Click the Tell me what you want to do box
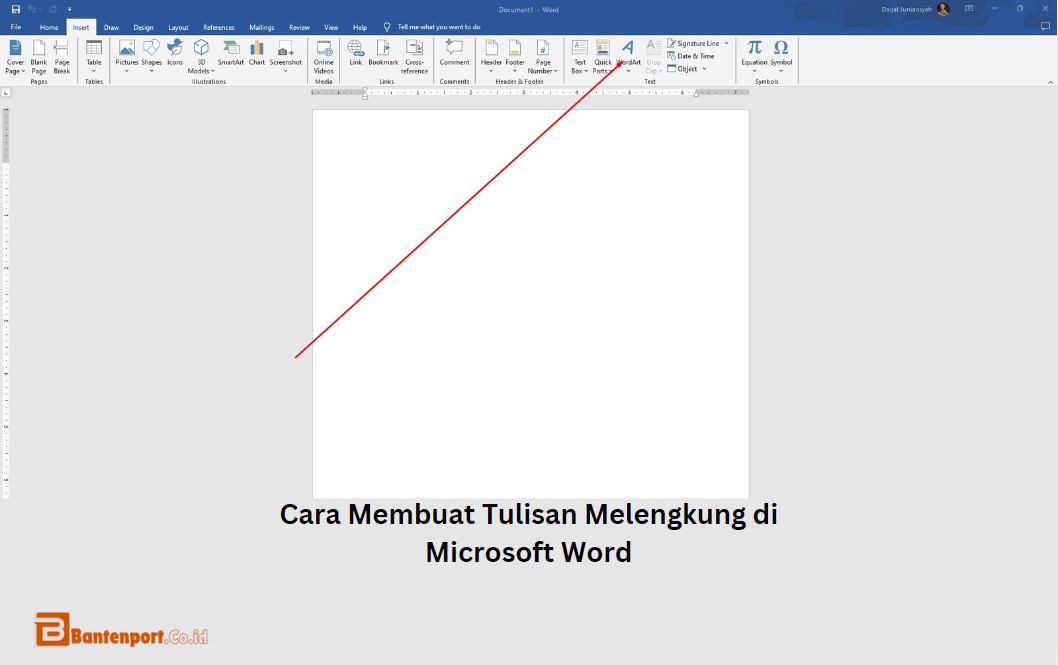1058x665 pixels. pos(430,27)
